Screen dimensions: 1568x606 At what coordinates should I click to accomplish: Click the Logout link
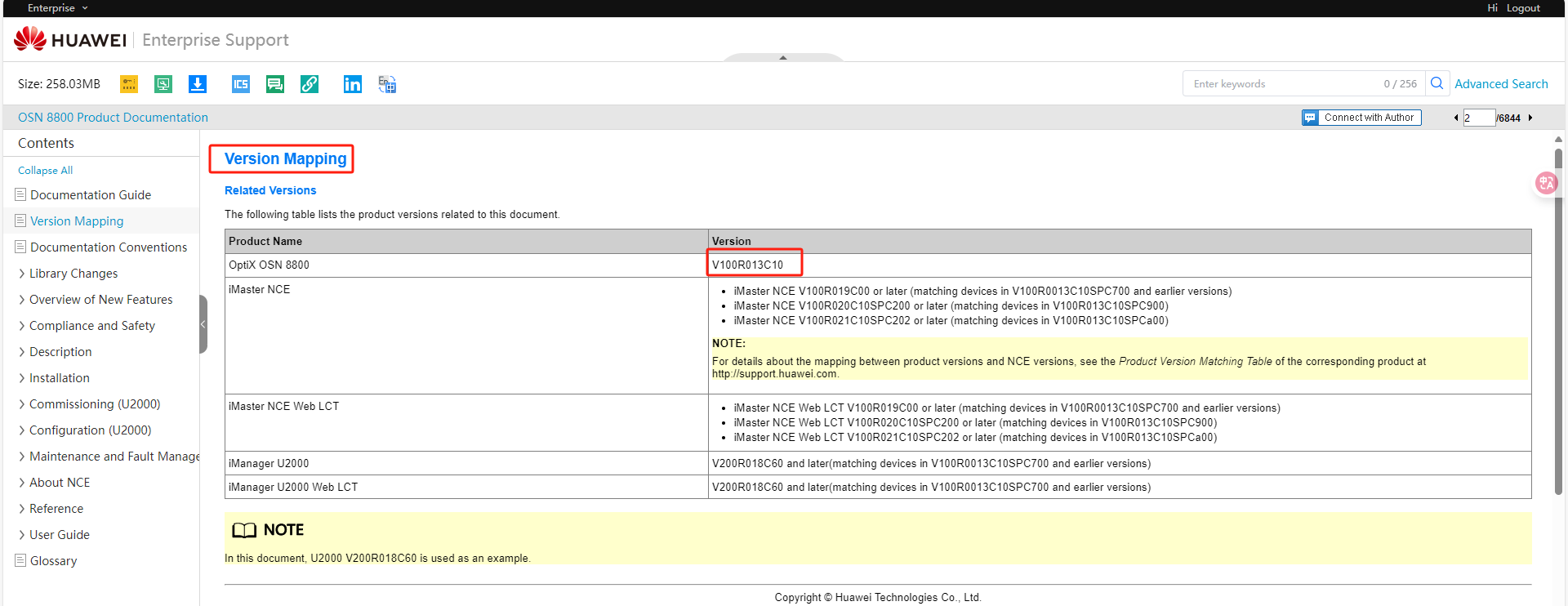pos(1523,8)
